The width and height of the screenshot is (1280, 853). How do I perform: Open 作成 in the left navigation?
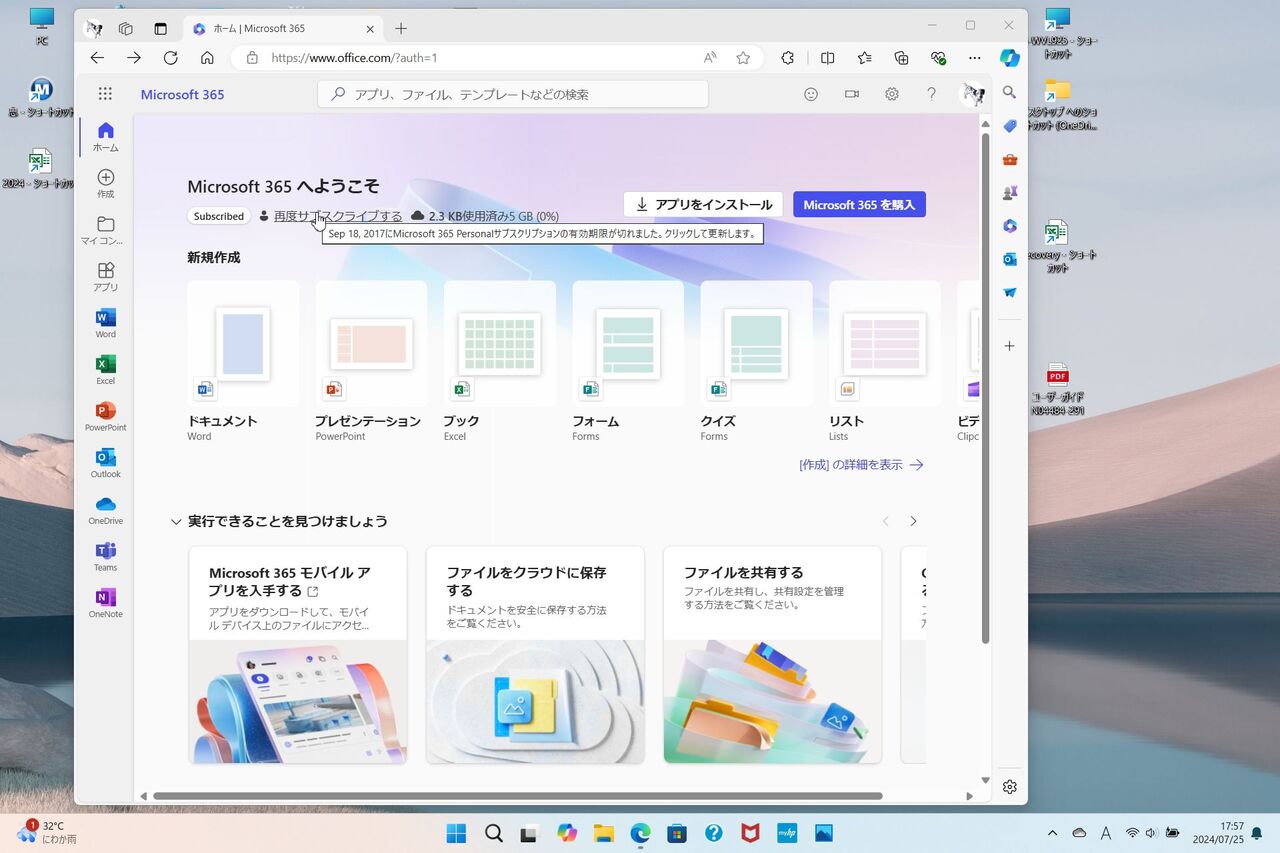[x=106, y=184]
